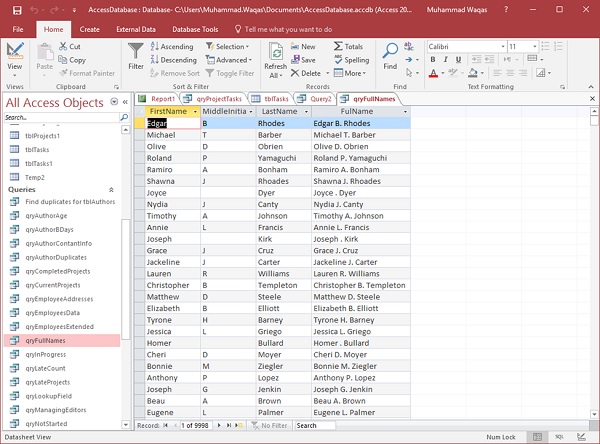The width and height of the screenshot is (600, 444).
Task: Open the qryAuthorAge query in navigation pane
Action: pyautogui.click(x=44, y=215)
